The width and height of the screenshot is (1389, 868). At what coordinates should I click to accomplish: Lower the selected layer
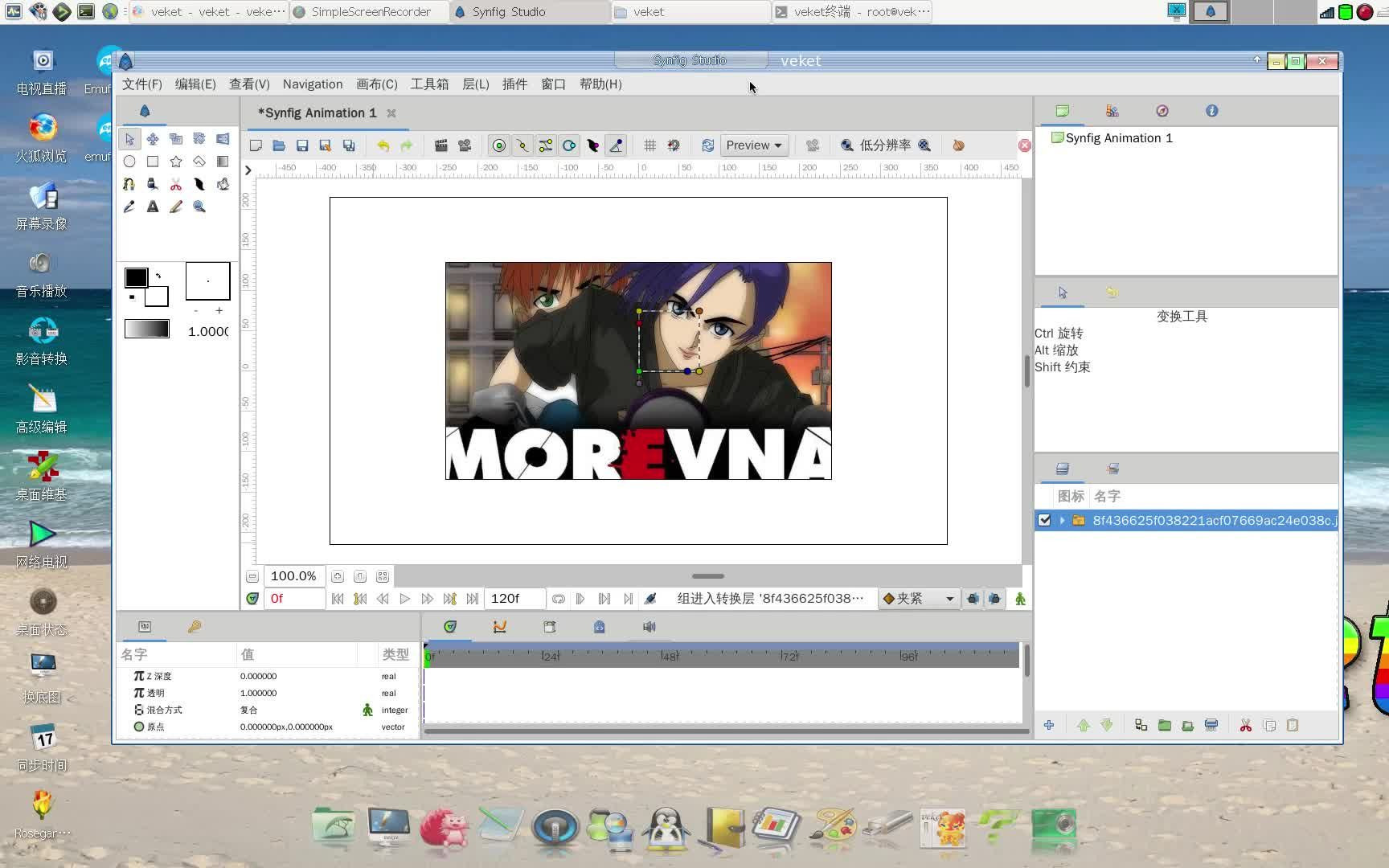(x=1107, y=726)
